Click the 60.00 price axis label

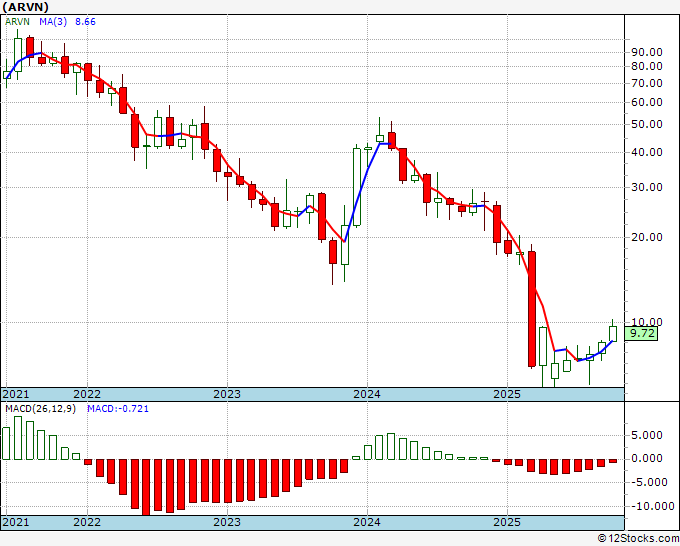click(647, 103)
